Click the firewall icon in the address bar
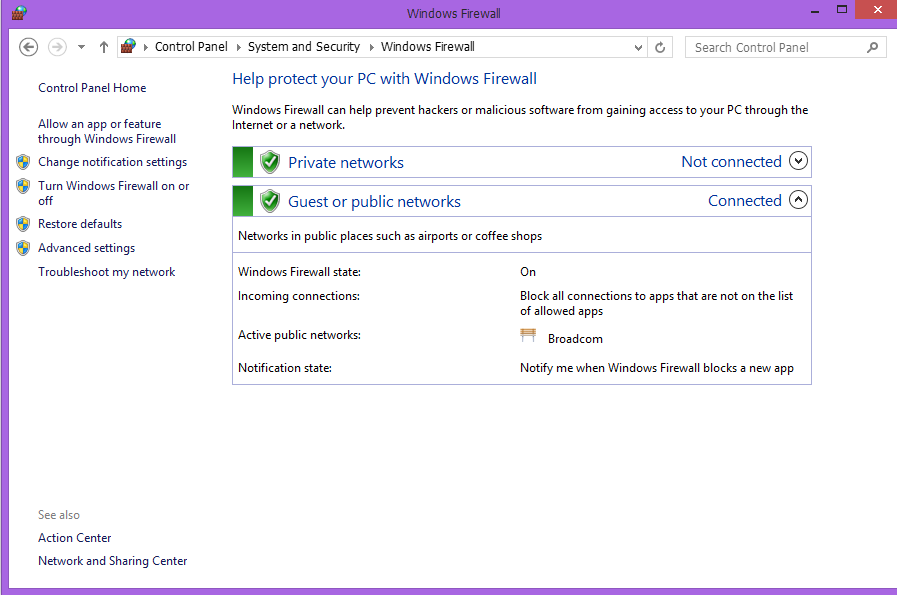The image size is (897, 595). [x=129, y=46]
